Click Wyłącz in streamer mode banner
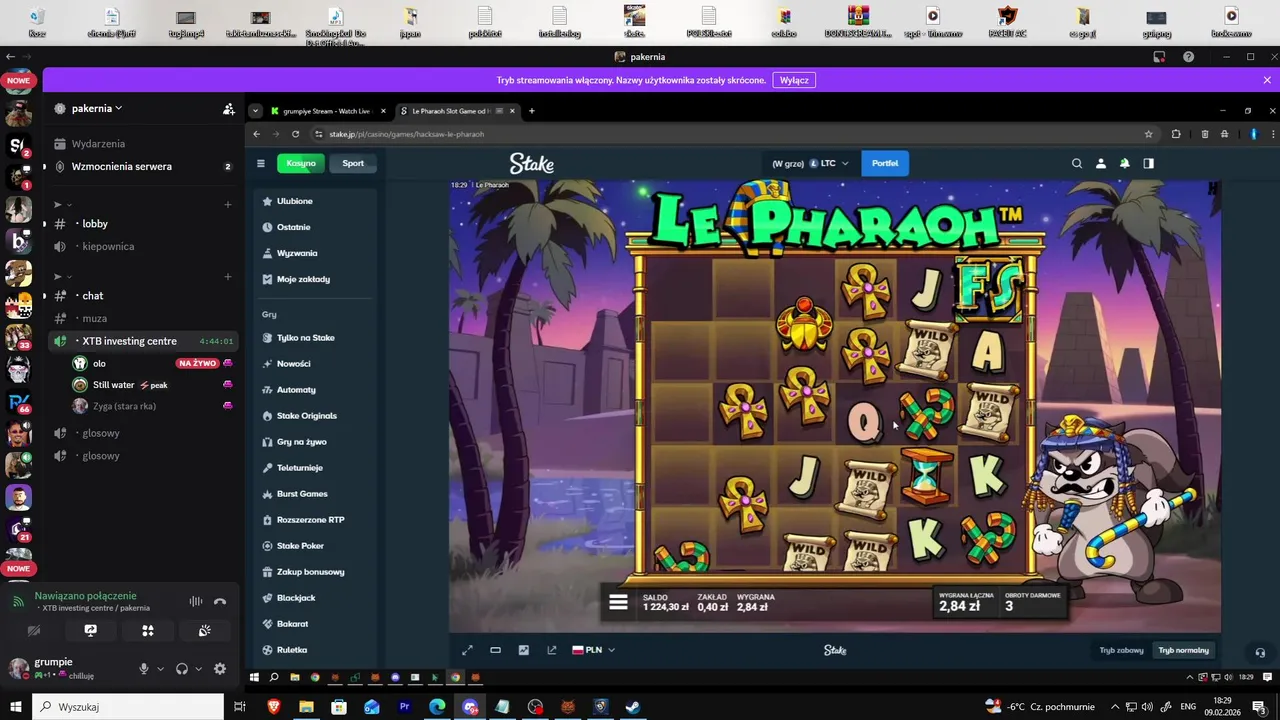Image resolution: width=1280 pixels, height=720 pixels. coord(794,80)
